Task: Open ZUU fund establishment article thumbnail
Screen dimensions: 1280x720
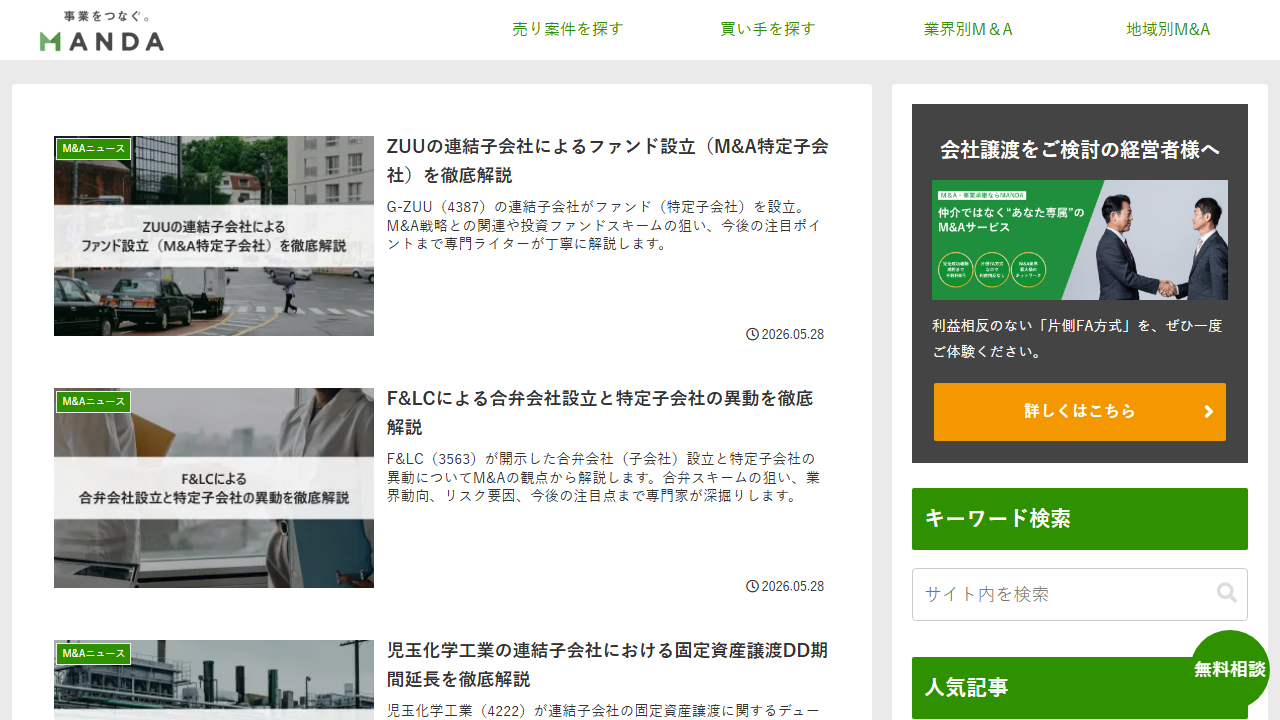Action: pyautogui.click(x=214, y=236)
